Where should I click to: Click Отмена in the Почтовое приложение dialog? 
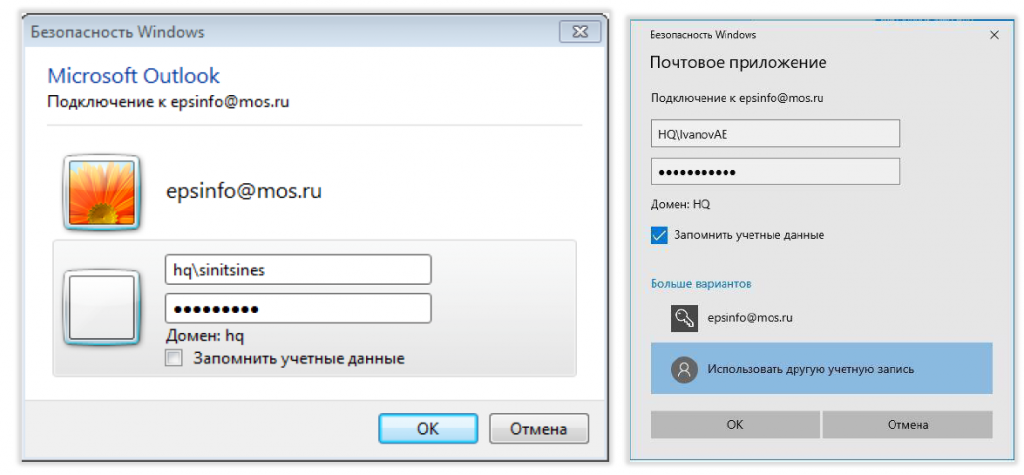[907, 424]
